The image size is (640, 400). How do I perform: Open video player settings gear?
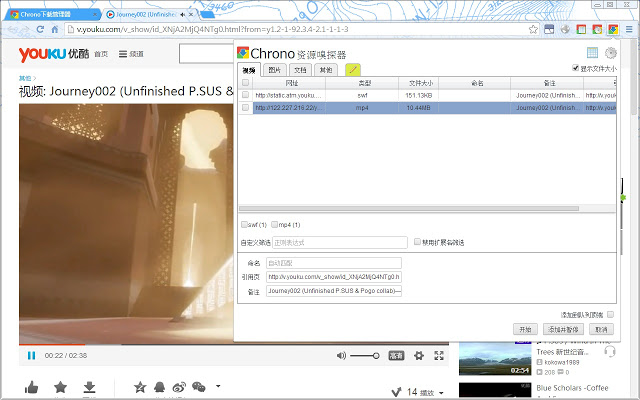coord(419,356)
